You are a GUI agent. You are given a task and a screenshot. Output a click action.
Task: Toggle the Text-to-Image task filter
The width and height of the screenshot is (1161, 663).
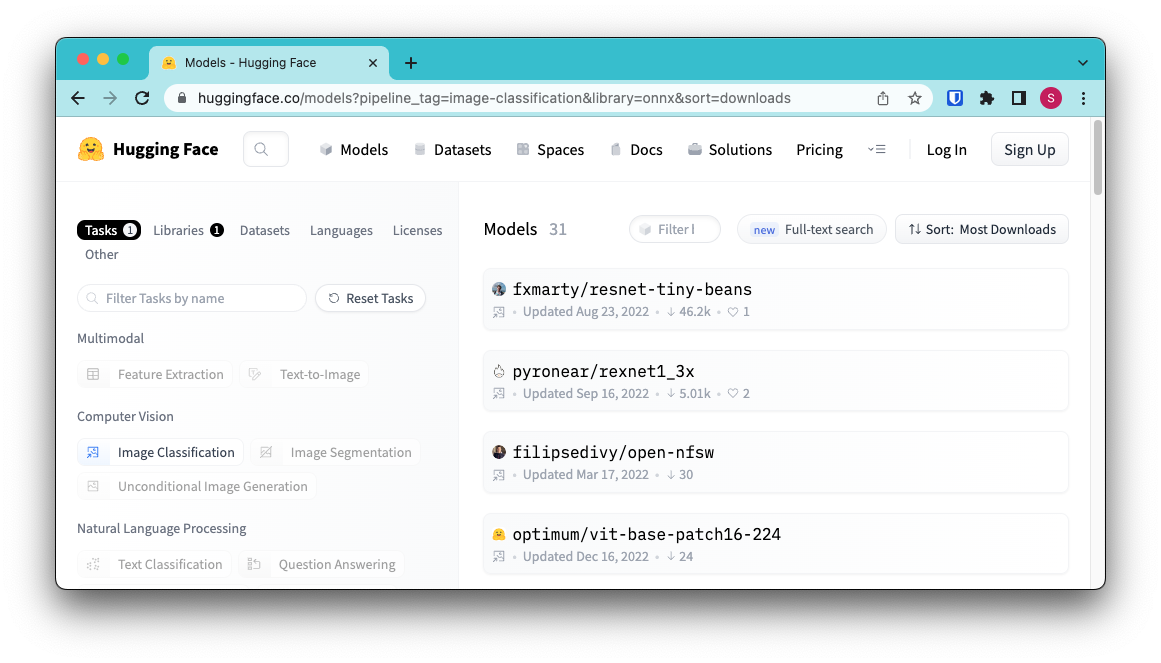tap(304, 374)
